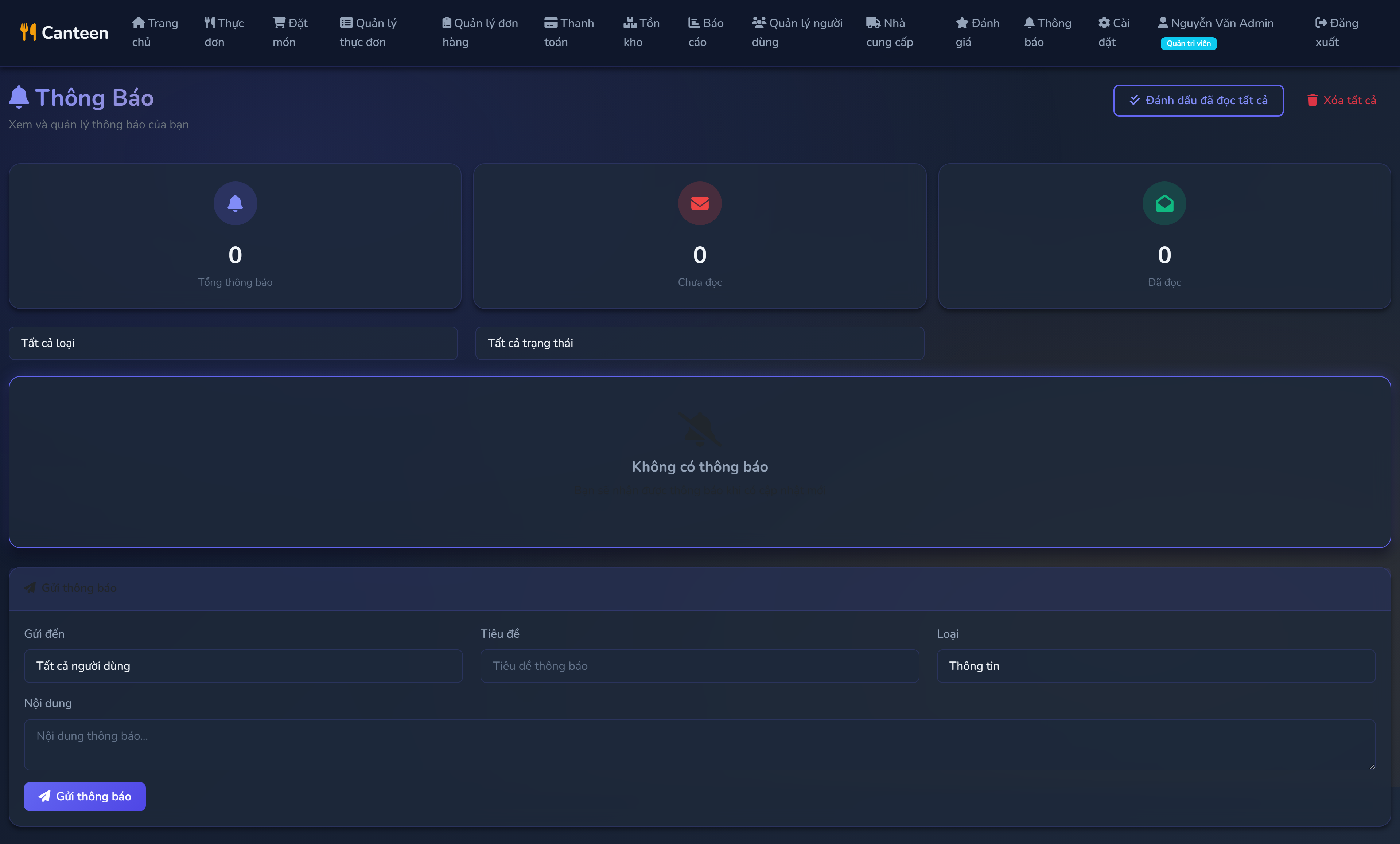Go to Thực đơn menu page
1400x844 pixels.
[224, 32]
